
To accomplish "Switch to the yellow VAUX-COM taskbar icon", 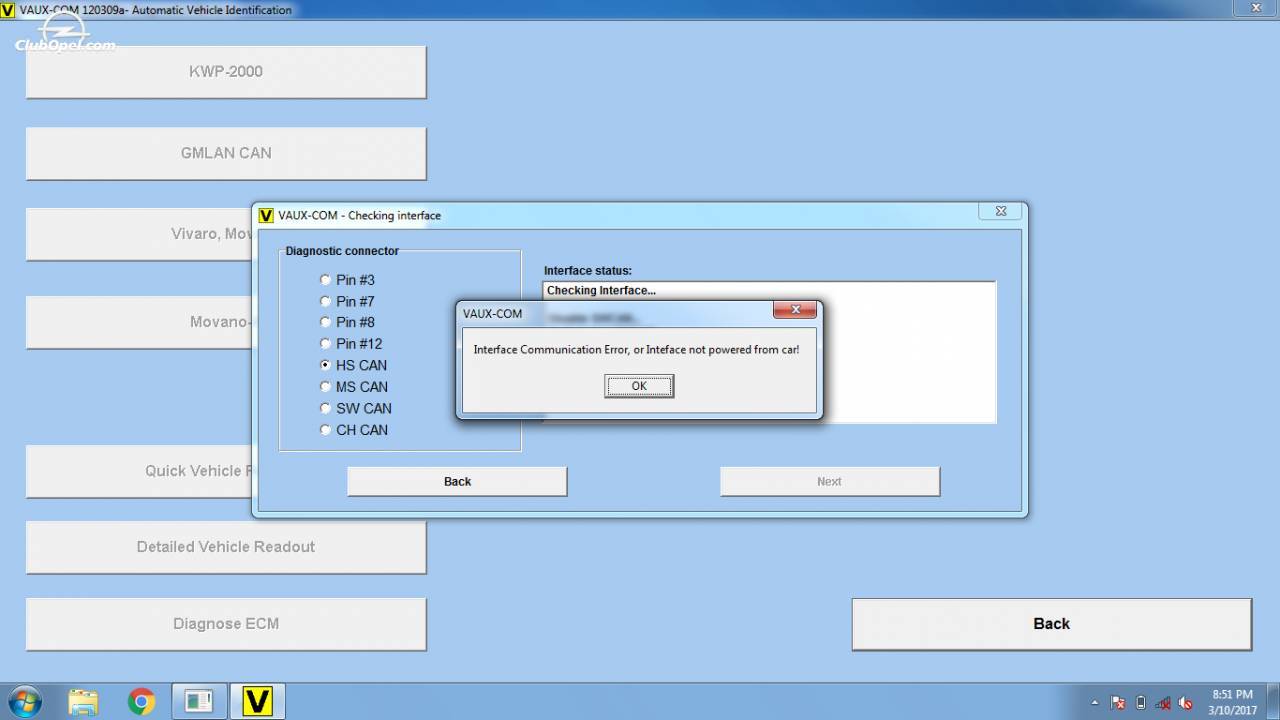I will click(x=257, y=701).
